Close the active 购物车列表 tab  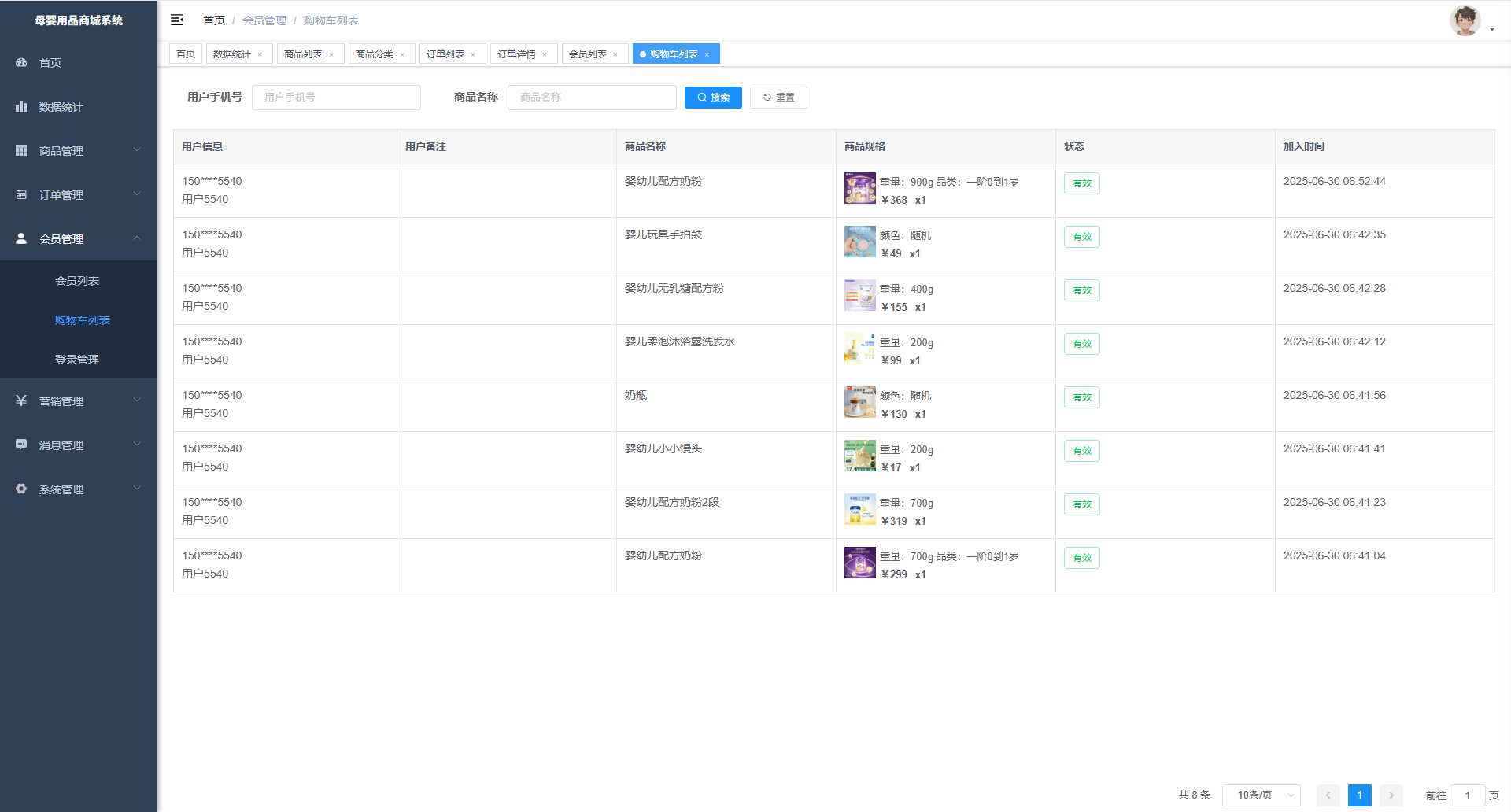coord(707,54)
